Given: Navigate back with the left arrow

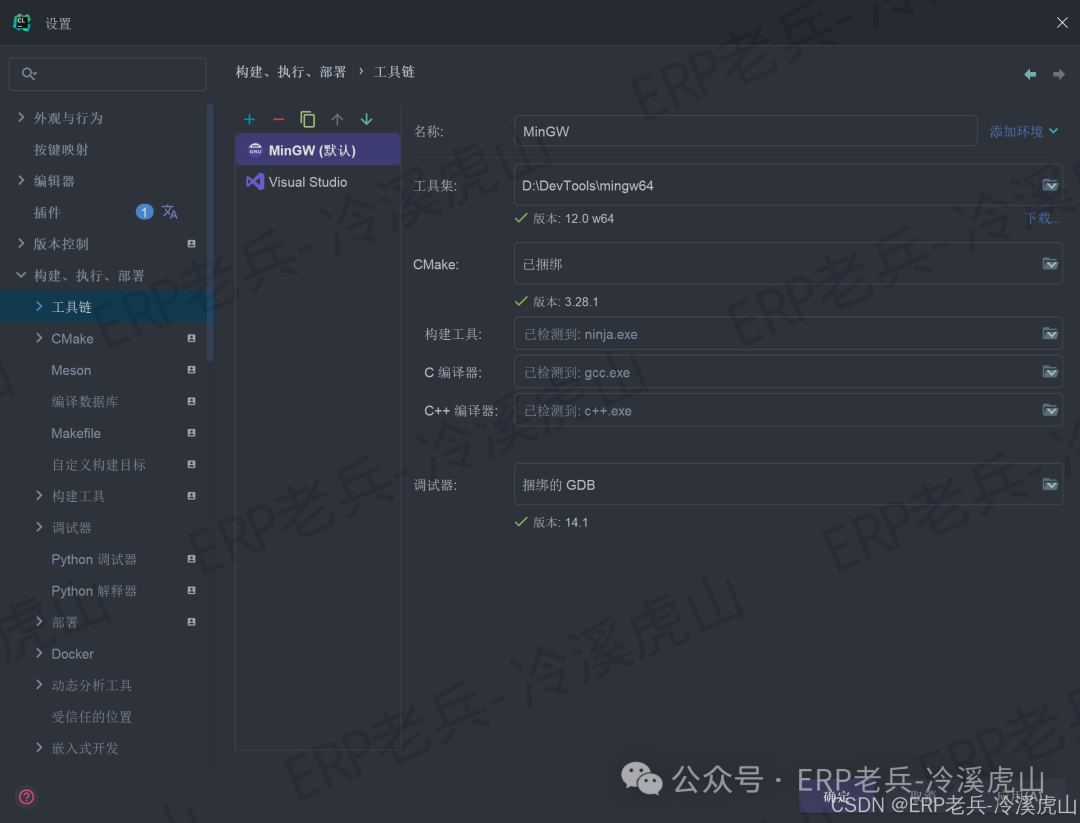Looking at the screenshot, I should [x=1030, y=74].
